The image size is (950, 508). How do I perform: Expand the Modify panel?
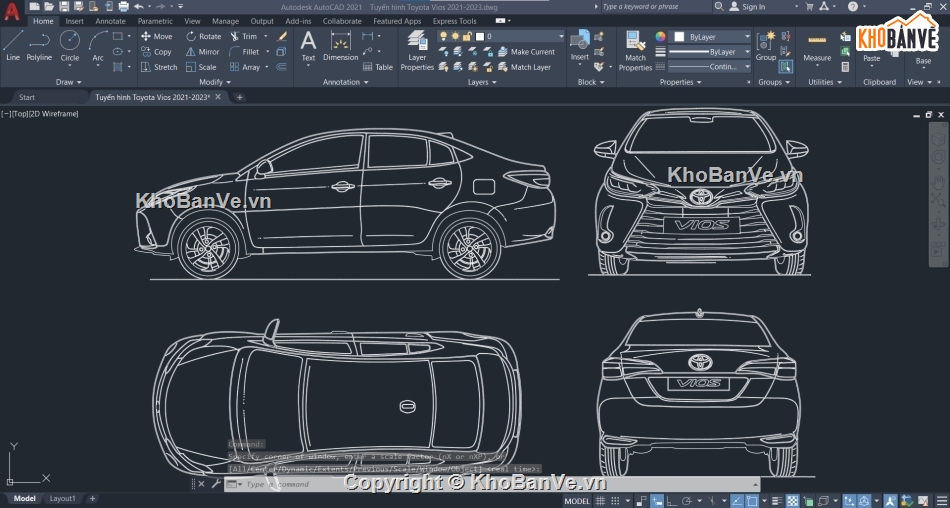(x=215, y=82)
